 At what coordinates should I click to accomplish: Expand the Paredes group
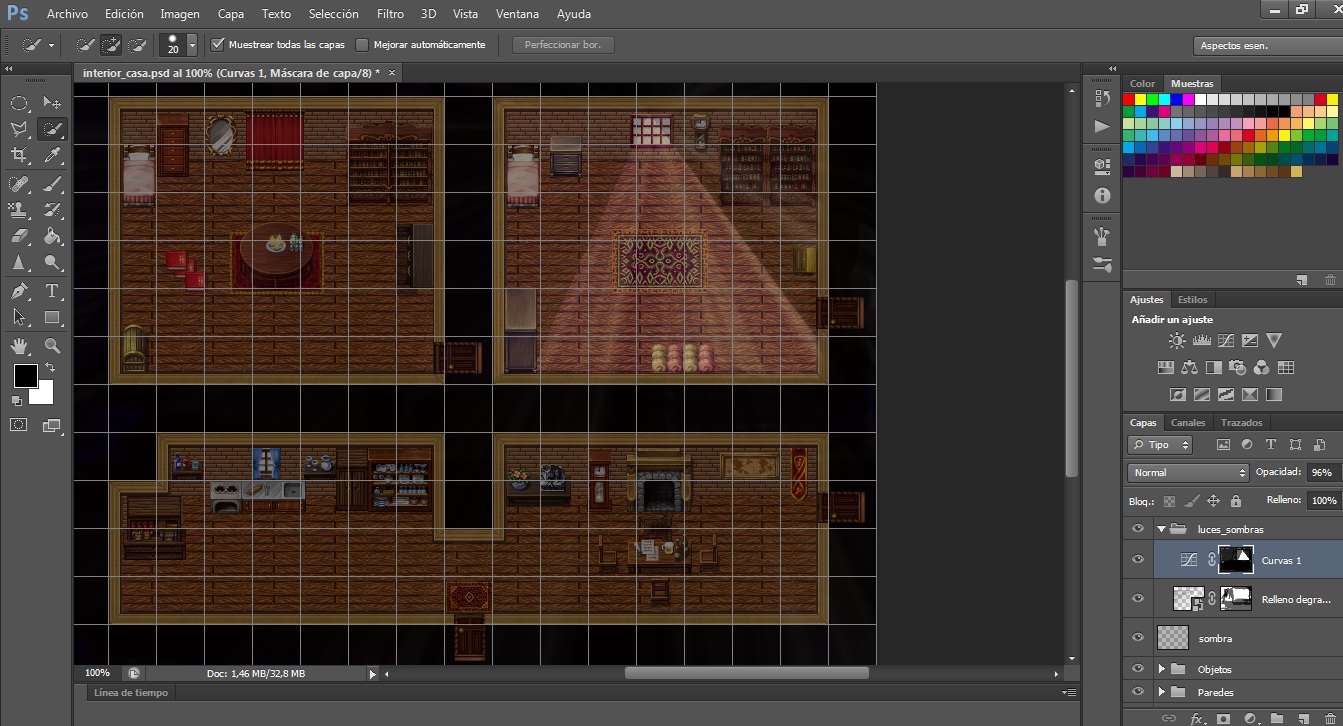pyautogui.click(x=1161, y=692)
